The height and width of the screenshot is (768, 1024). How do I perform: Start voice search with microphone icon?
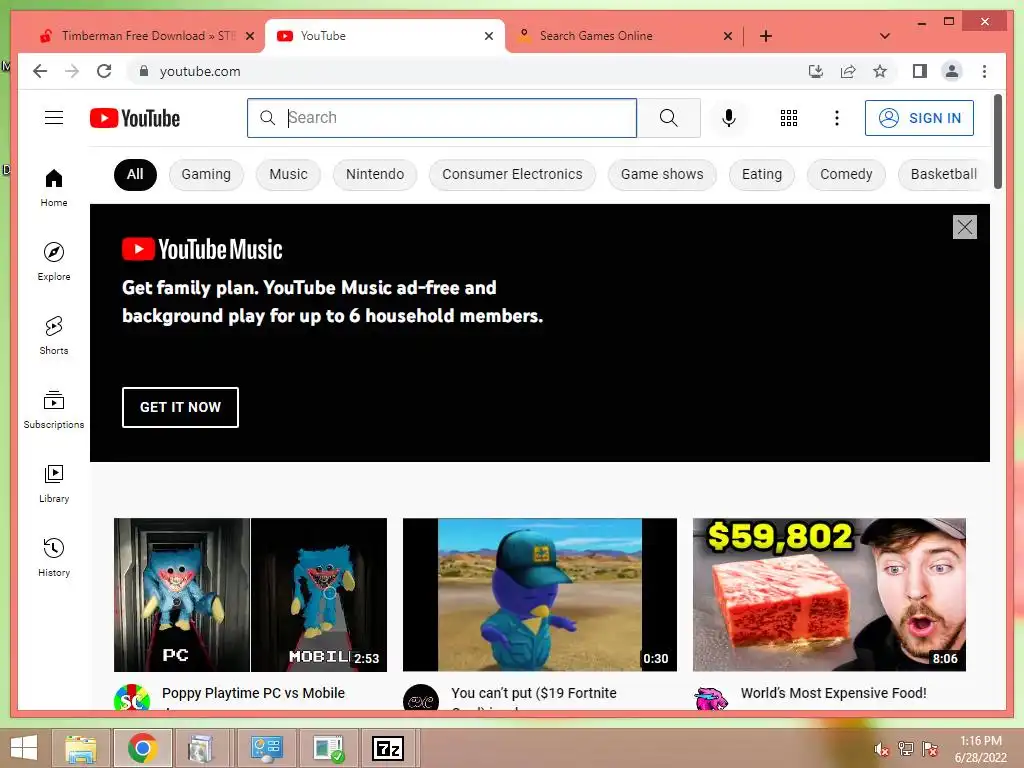point(729,118)
